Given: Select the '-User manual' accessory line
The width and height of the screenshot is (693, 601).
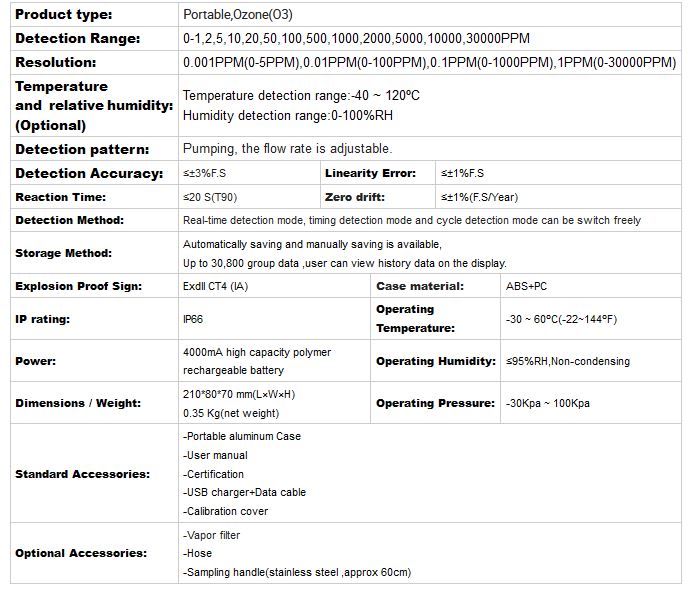Looking at the screenshot, I should tap(215, 455).
